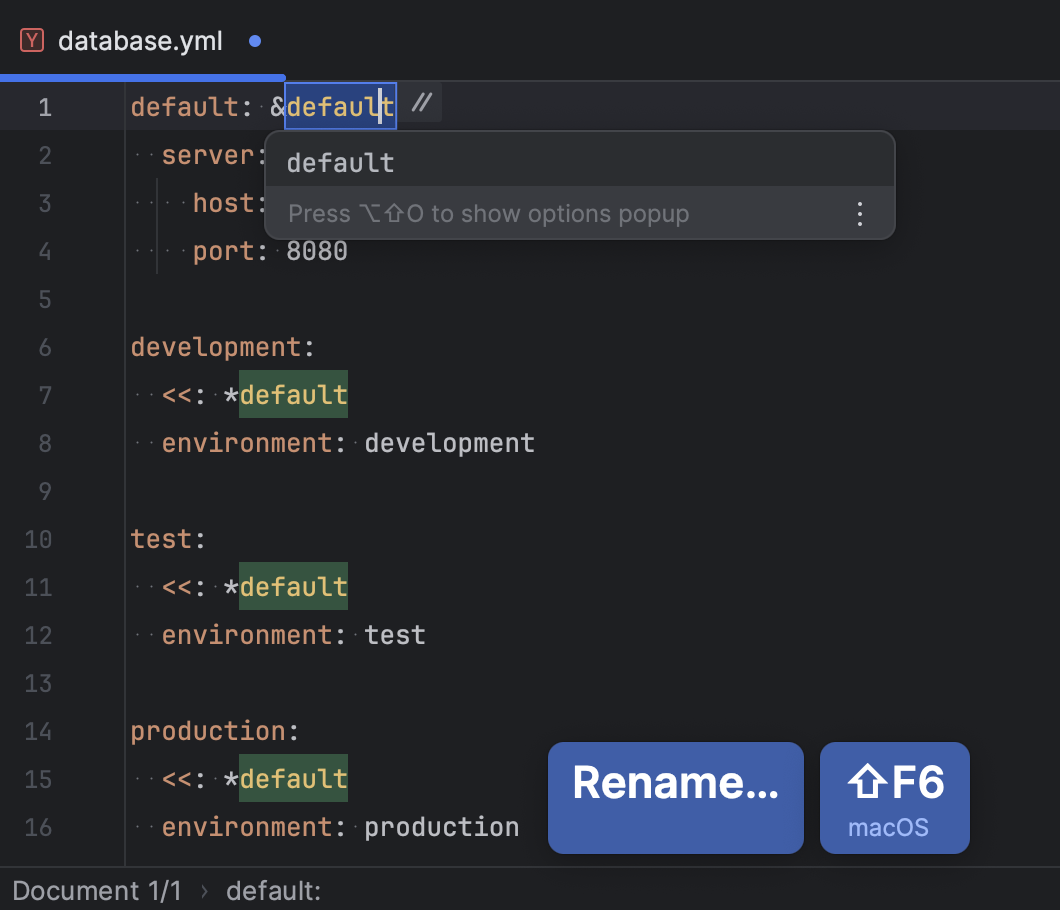Viewport: 1060px width, 910px height.
Task: Click the "environment: production" value text
Action: 441,826
